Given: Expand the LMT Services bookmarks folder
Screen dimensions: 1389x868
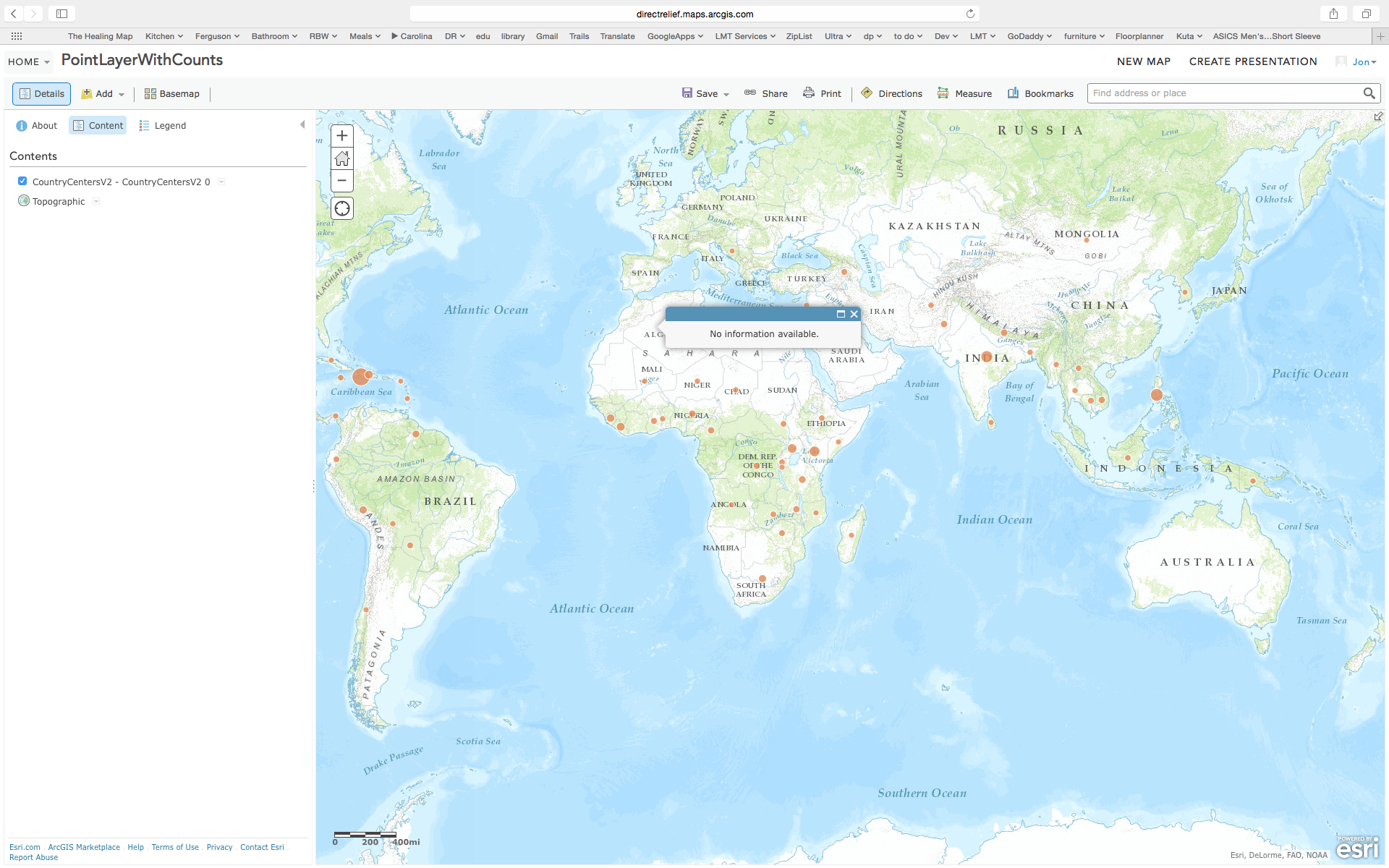Looking at the screenshot, I should 745,36.
